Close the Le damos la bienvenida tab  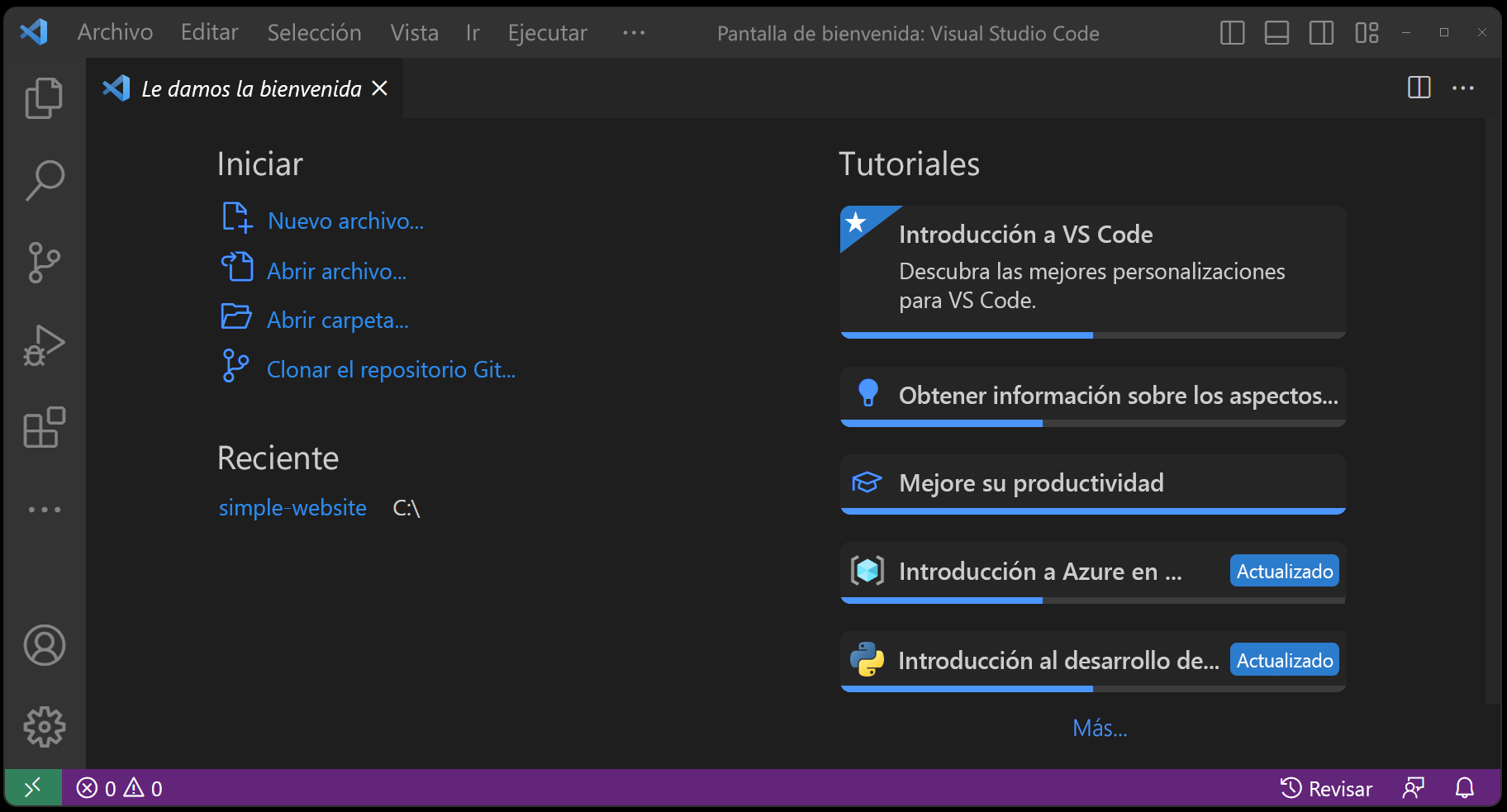[379, 88]
